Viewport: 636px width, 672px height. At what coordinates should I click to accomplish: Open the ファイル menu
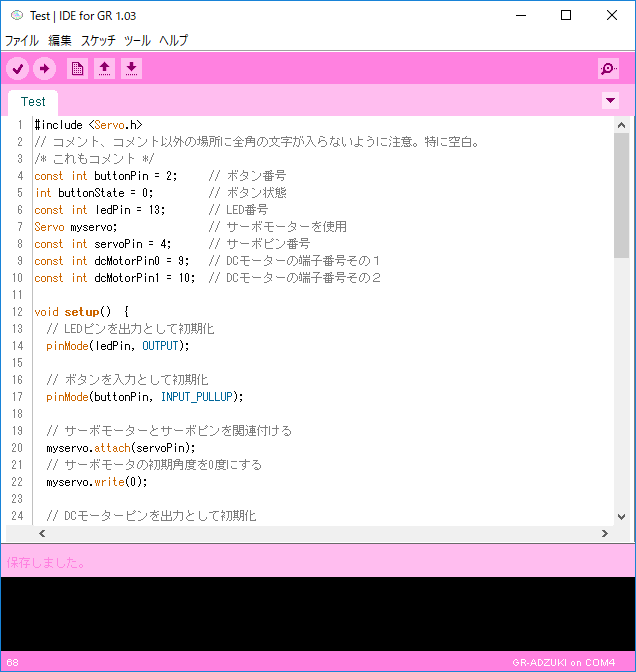(x=22, y=40)
